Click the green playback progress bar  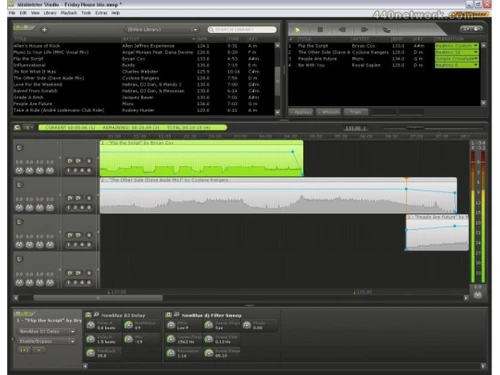133,127
